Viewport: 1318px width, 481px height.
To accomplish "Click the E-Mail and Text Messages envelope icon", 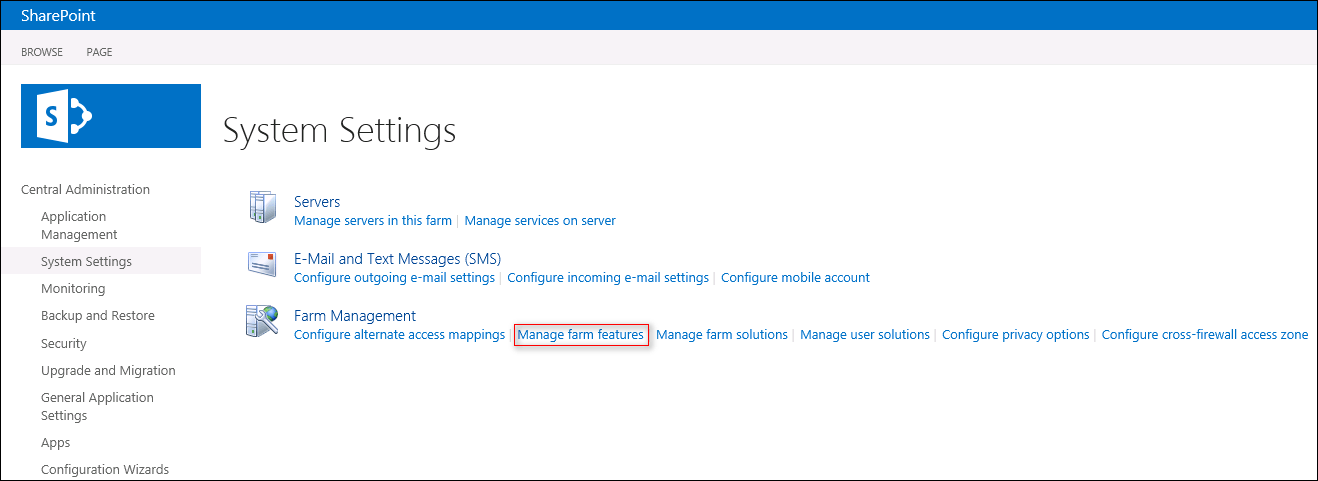I will (262, 264).
